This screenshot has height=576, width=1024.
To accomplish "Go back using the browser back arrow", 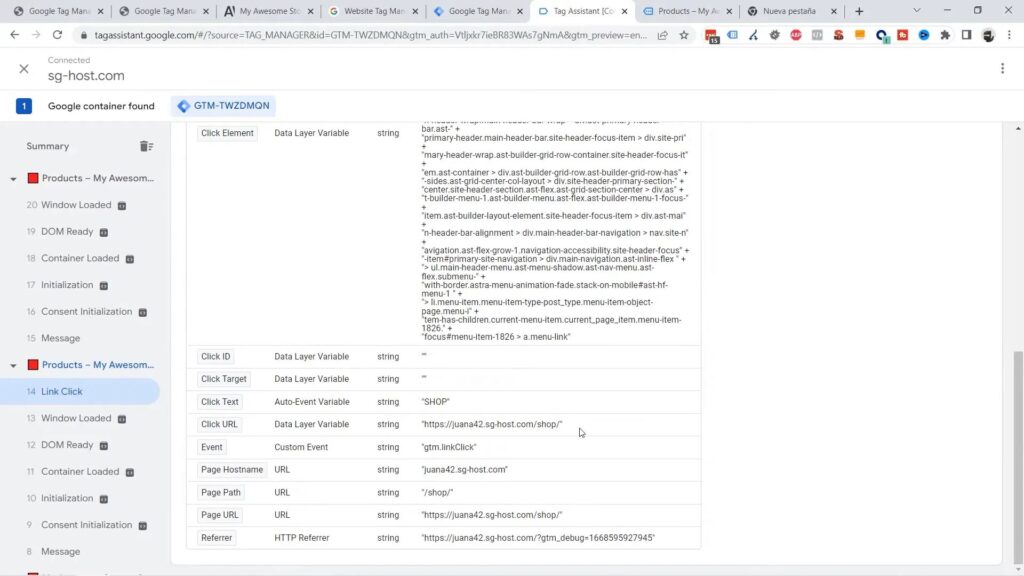I will point(14,35).
